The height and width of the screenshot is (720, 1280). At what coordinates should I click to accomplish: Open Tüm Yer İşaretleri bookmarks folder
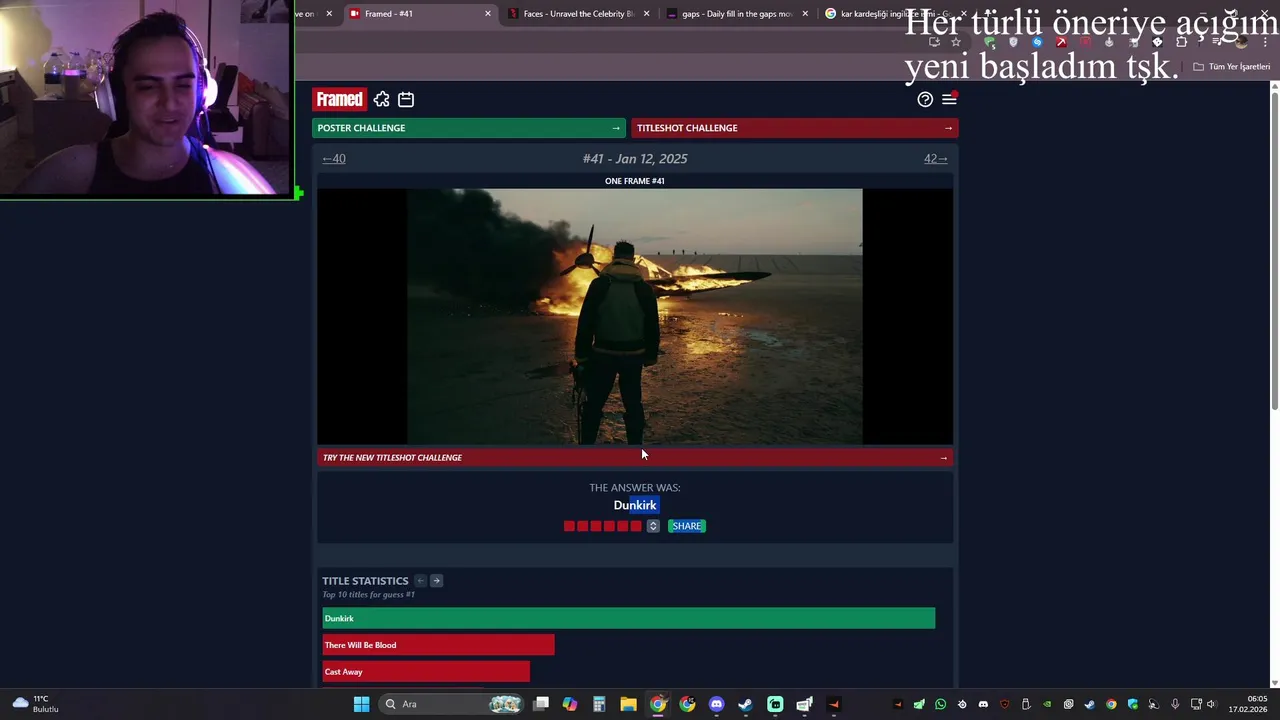click(x=1231, y=67)
